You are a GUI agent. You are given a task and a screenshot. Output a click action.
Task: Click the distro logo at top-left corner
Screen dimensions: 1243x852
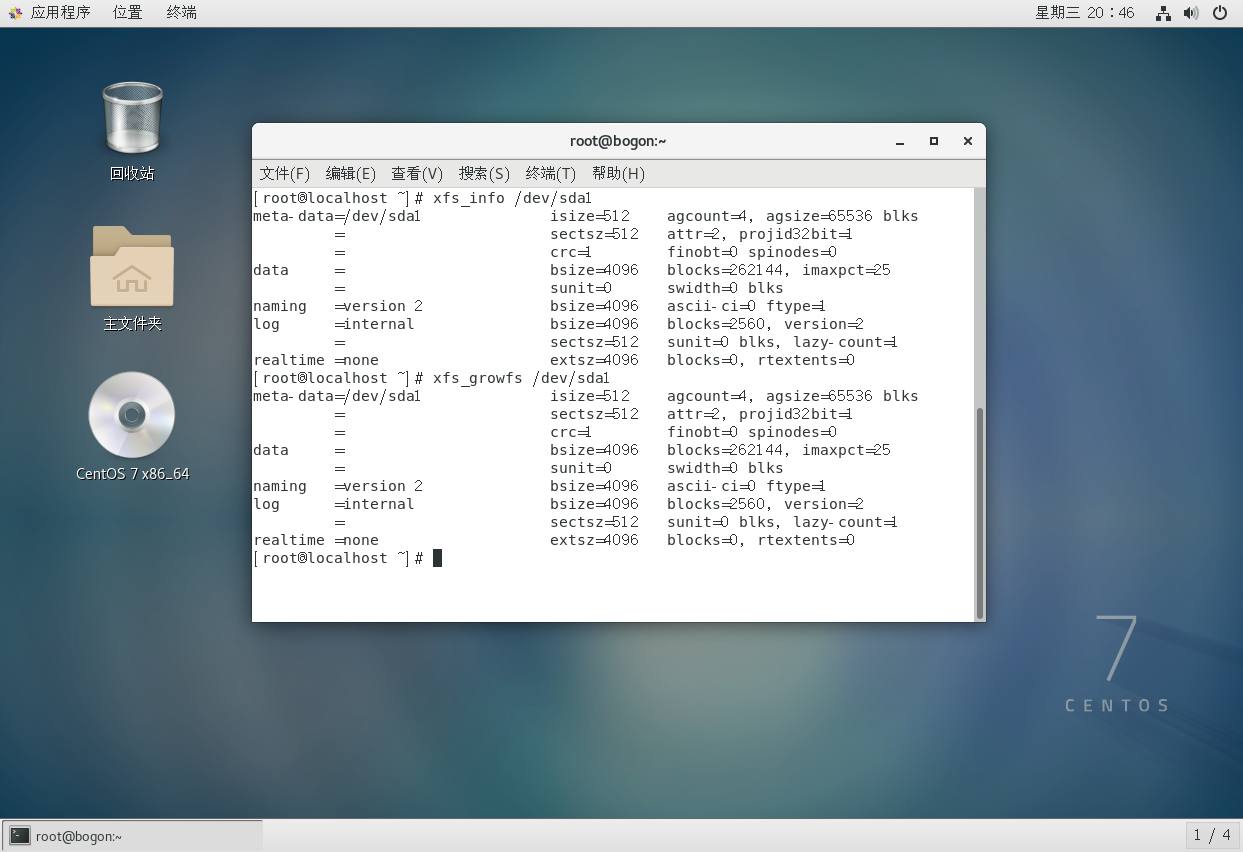(x=13, y=12)
